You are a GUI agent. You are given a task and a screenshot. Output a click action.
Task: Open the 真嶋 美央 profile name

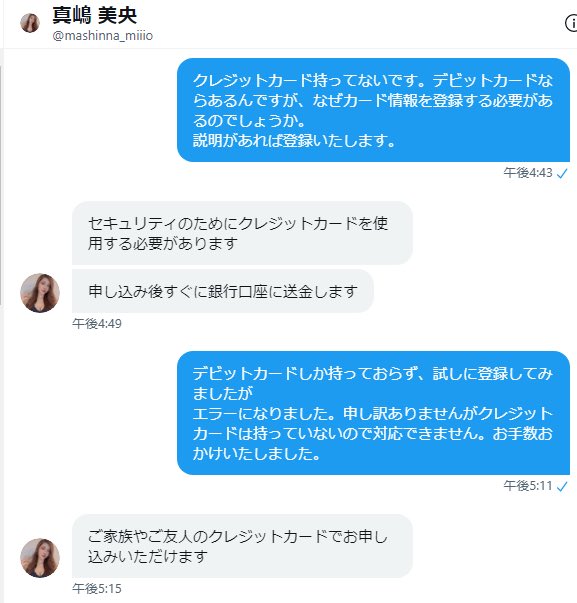tap(95, 15)
